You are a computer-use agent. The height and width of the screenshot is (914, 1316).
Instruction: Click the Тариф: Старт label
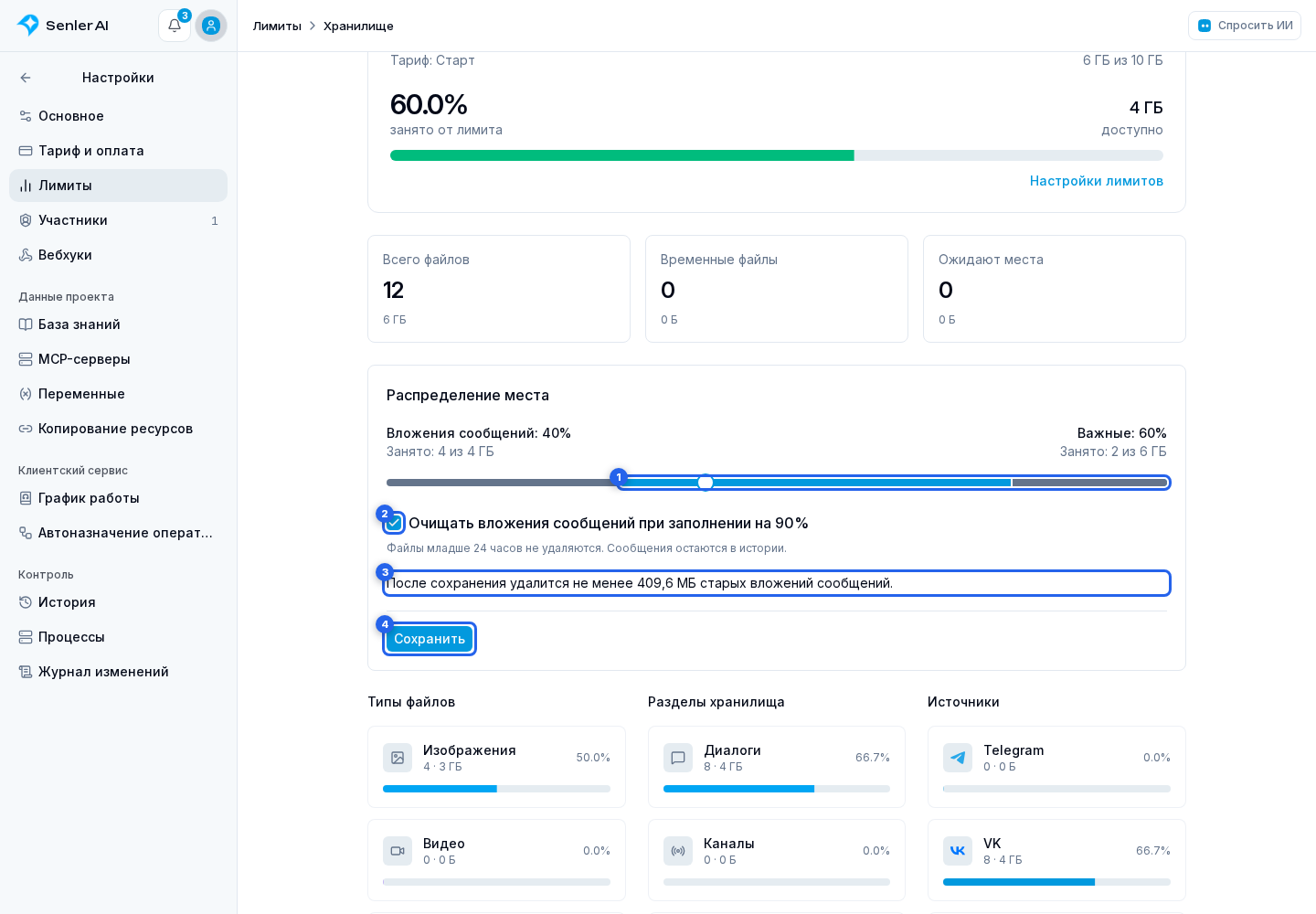432,60
